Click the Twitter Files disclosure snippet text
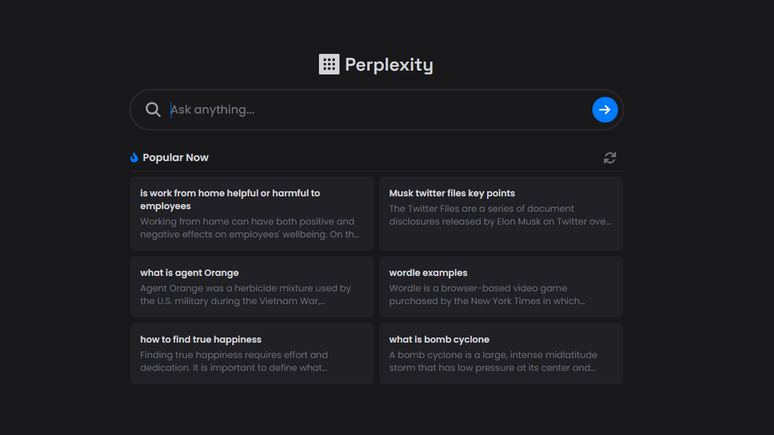The image size is (774, 435). (500, 215)
